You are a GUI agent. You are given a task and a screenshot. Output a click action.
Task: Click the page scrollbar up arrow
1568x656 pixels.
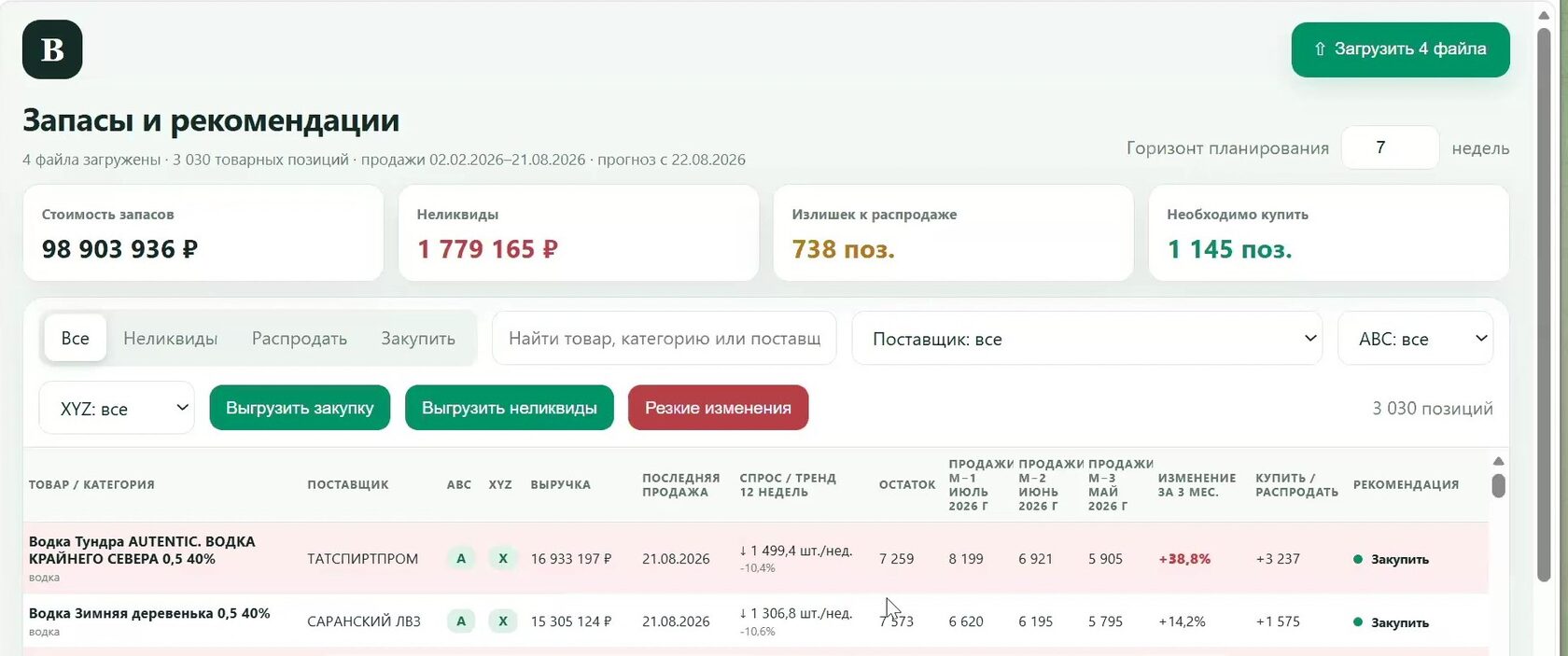(x=1544, y=15)
